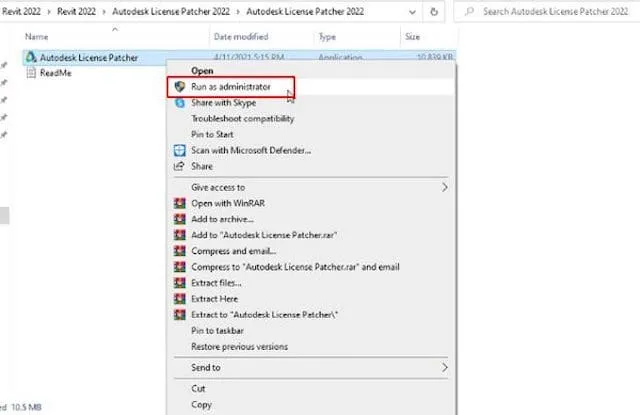Viewport: 640px width, 415px height.
Task: Click the shield icon beside Run as administrator
Action: click(180, 87)
